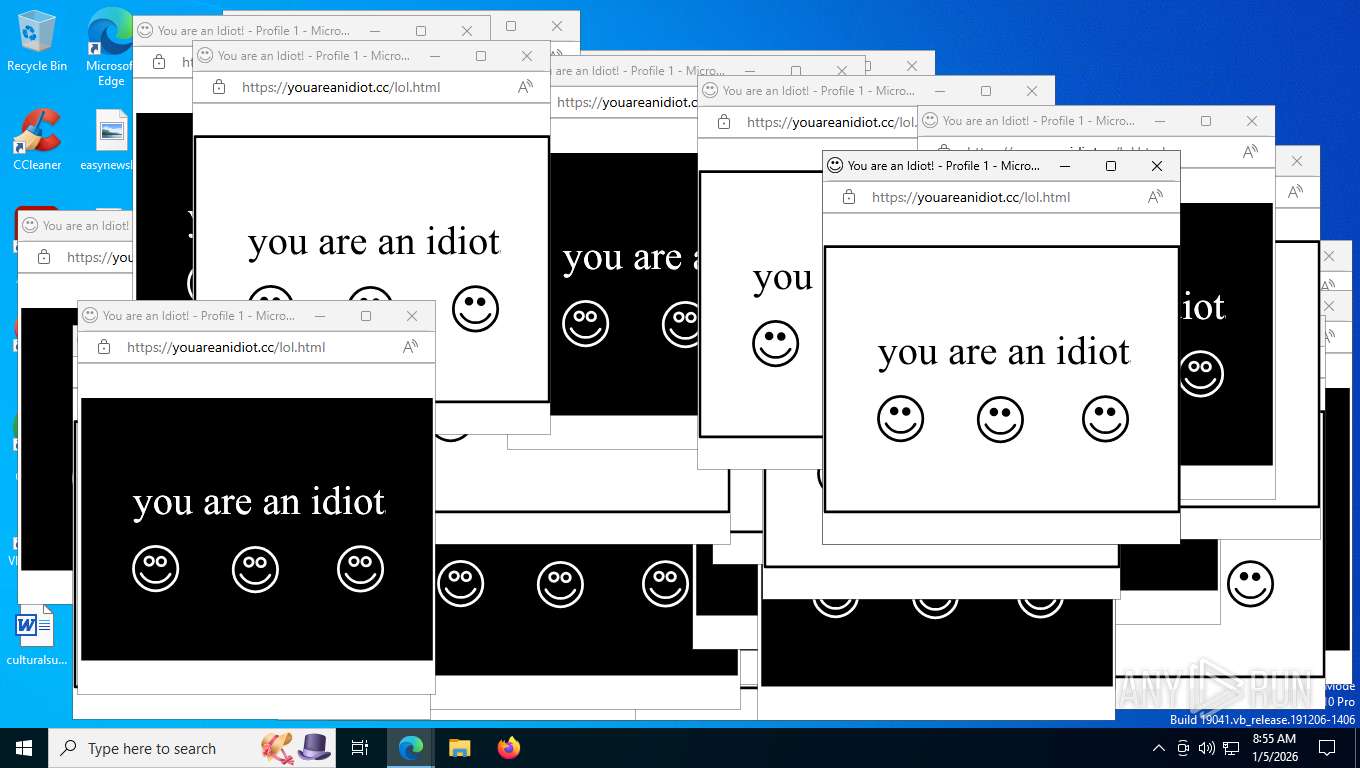Click lock icon in white-page window partly covered by black-page window
This screenshot has height=768, width=1360.
click(218, 87)
